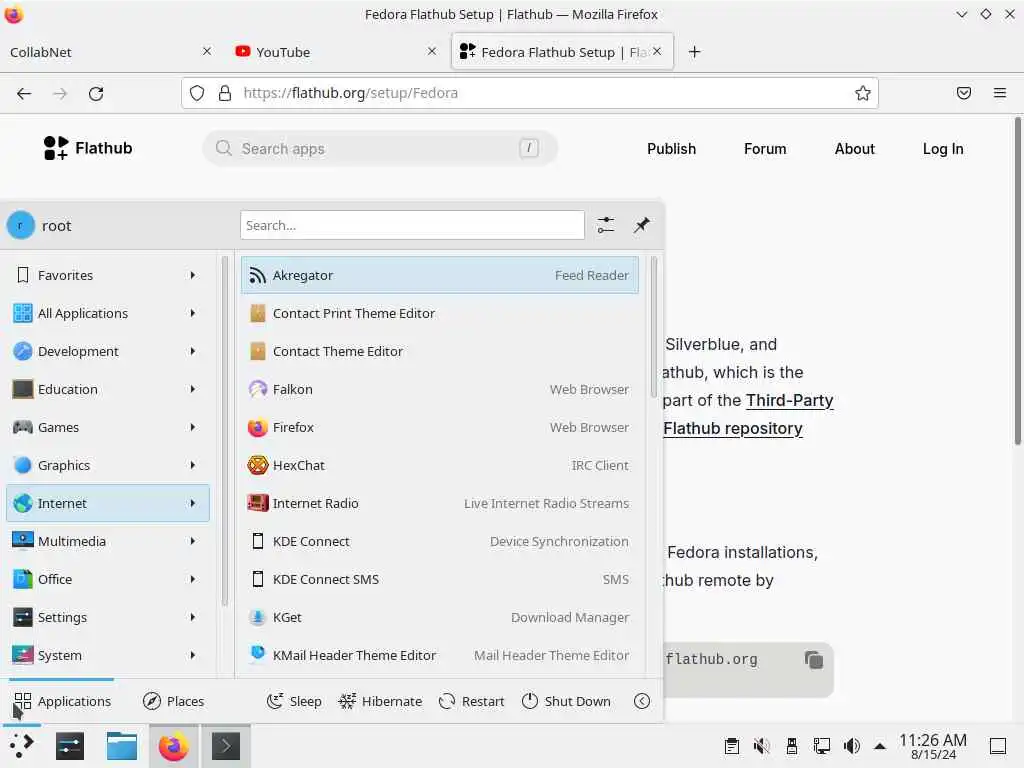Open a new Firefox tab

click(694, 52)
